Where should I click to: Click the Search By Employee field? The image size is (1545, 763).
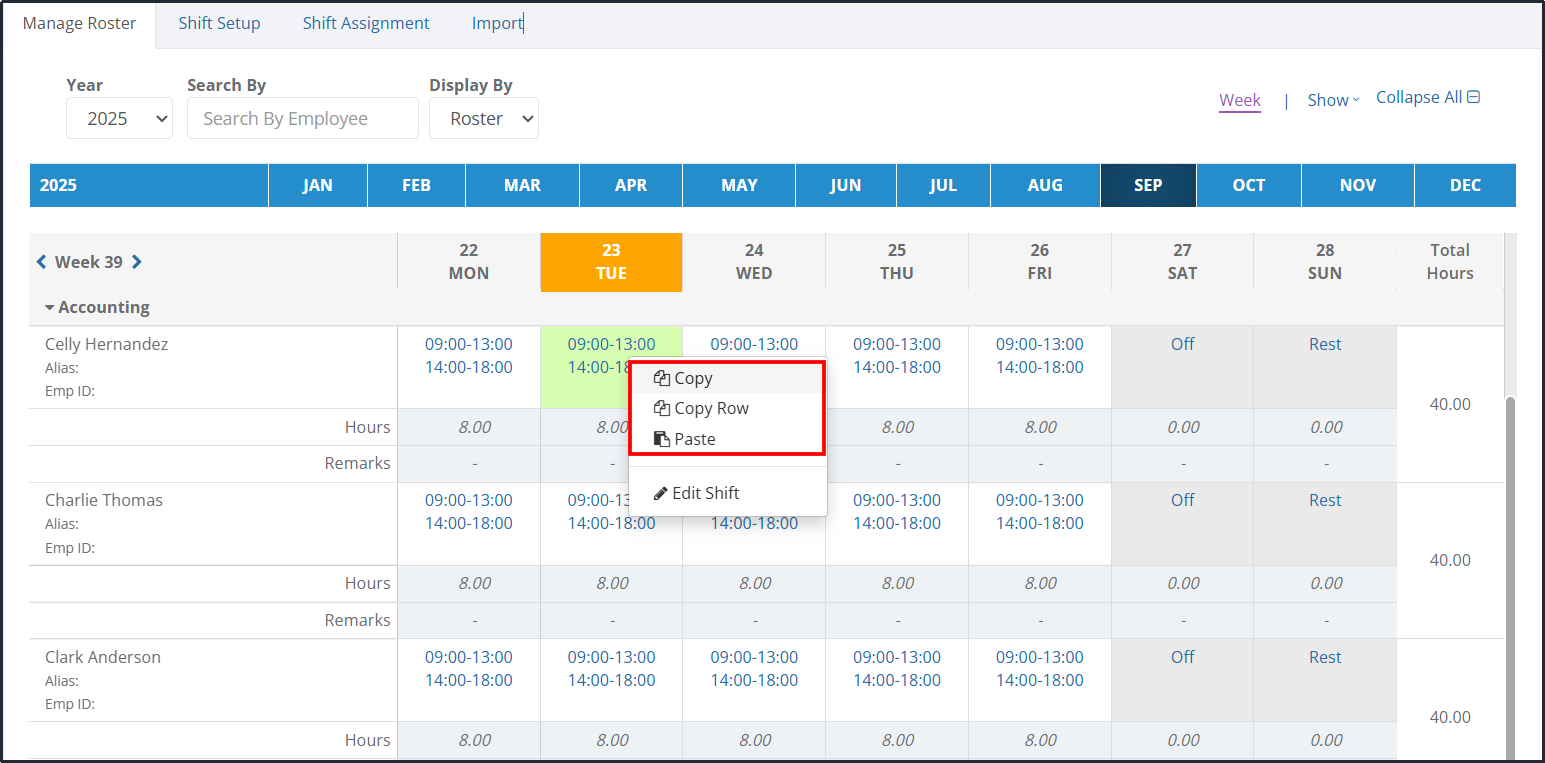point(302,118)
